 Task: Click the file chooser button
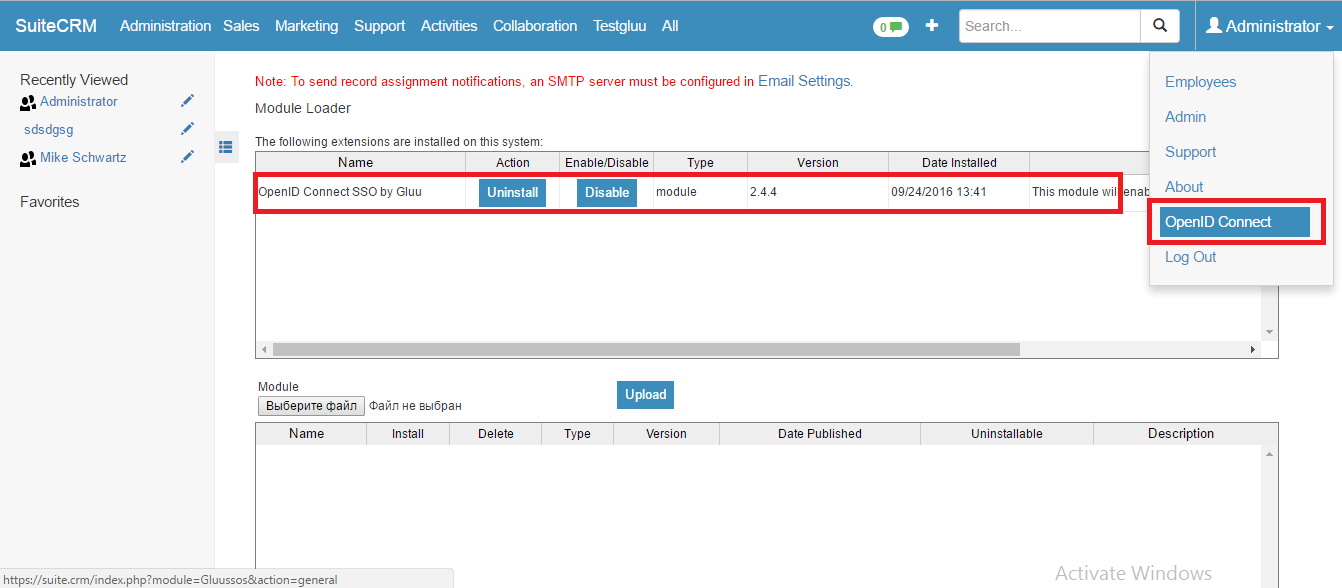(311, 406)
